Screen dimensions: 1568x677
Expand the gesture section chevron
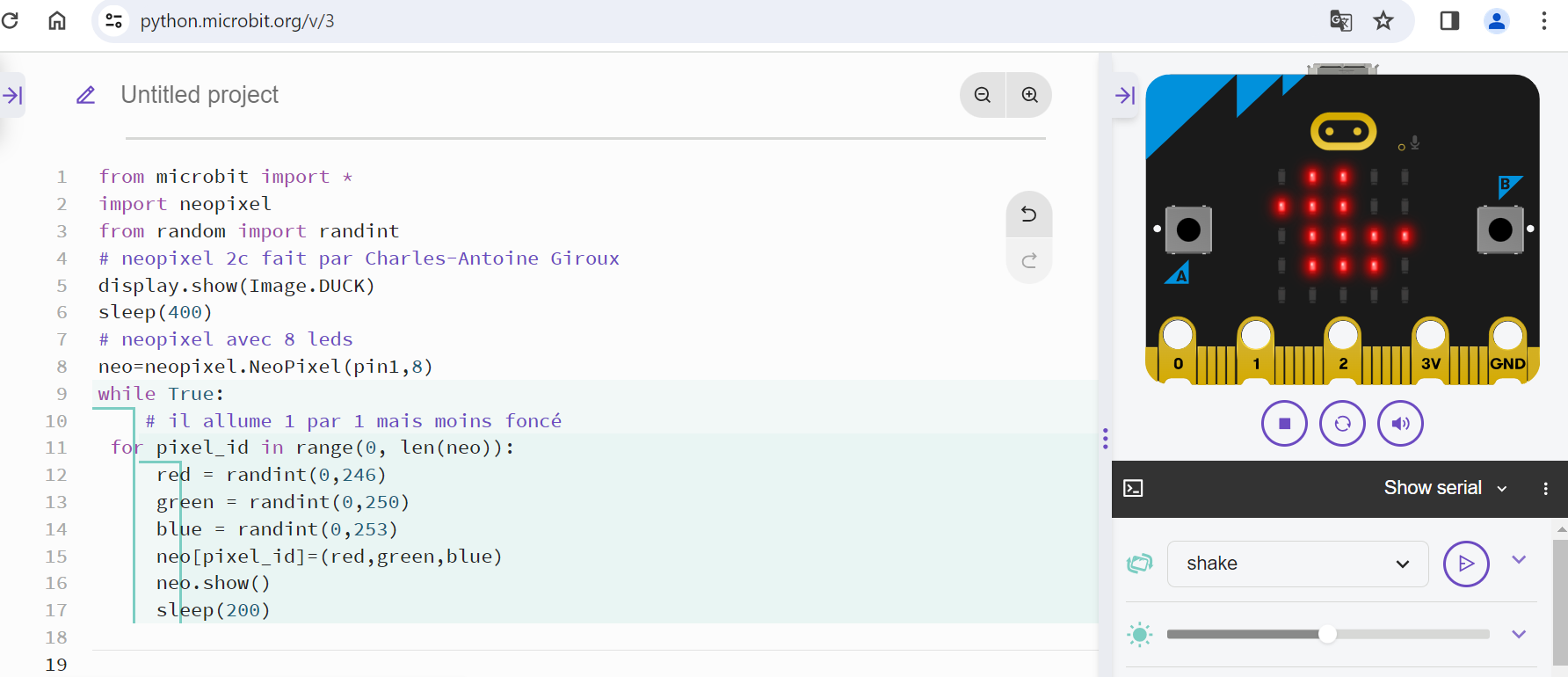tap(1519, 560)
